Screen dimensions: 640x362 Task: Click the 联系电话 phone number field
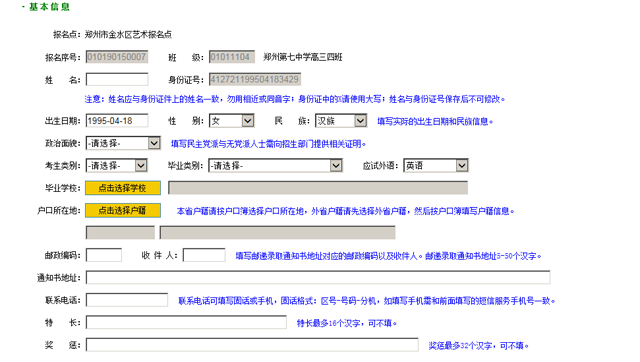coord(127,300)
